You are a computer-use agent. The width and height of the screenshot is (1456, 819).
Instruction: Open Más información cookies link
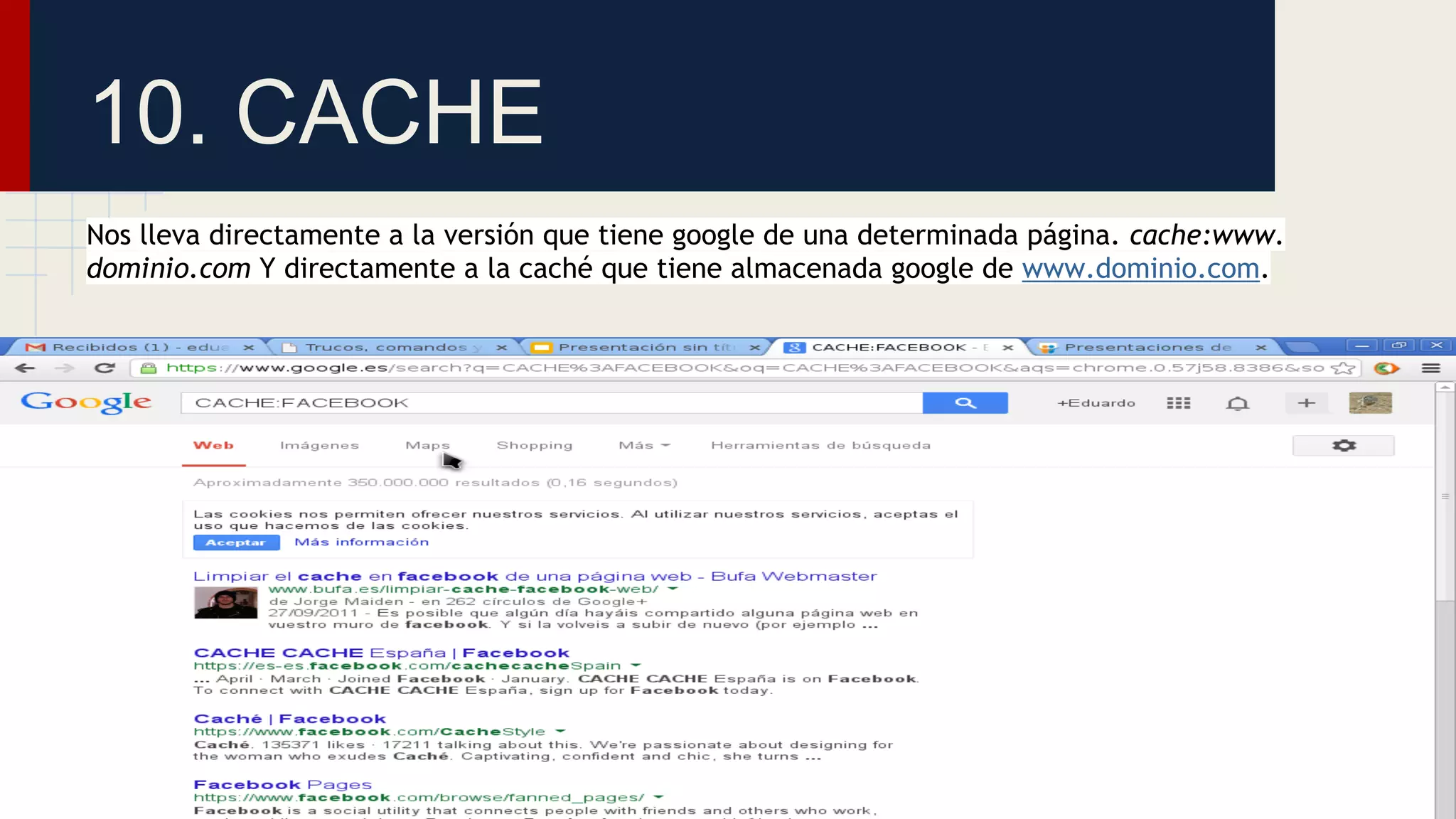coord(361,542)
